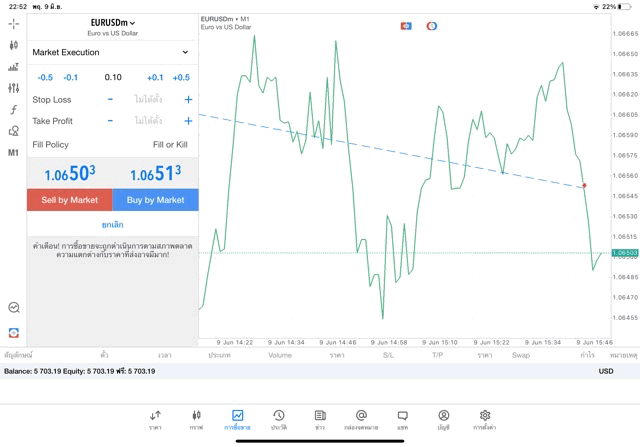Increase Stop Loss with plus button
Image resolution: width=640 pixels, height=447 pixels.
pyautogui.click(x=188, y=99)
